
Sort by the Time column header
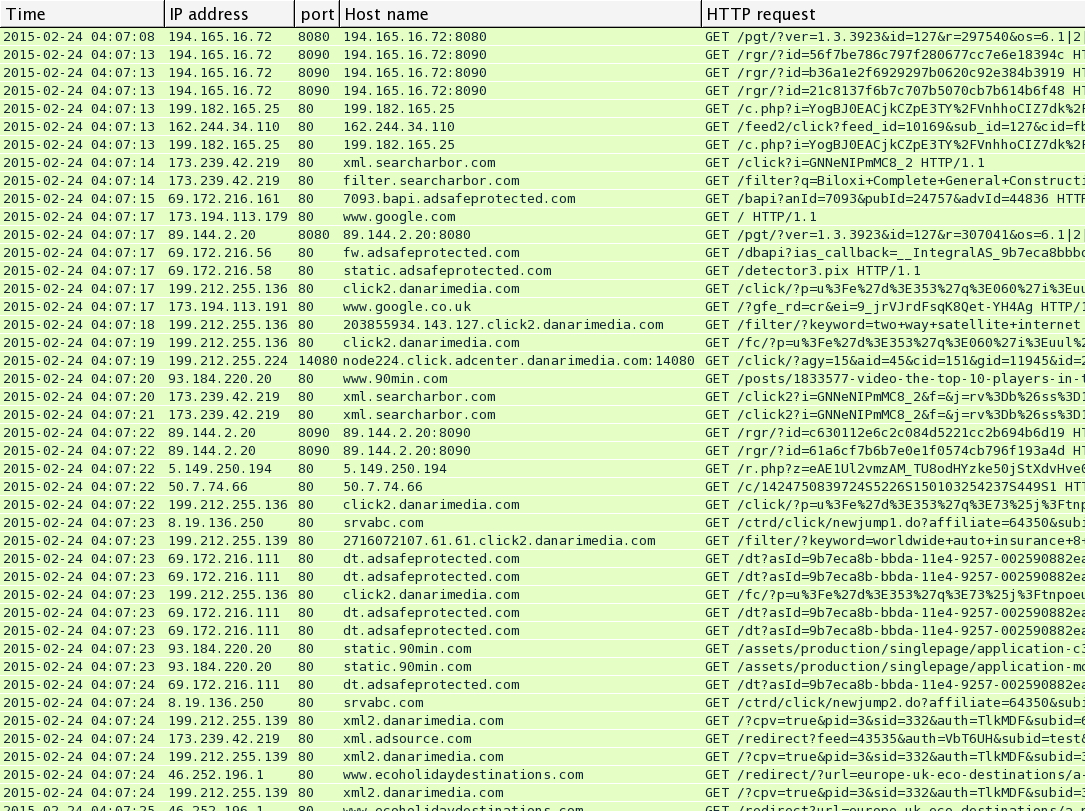coord(82,14)
